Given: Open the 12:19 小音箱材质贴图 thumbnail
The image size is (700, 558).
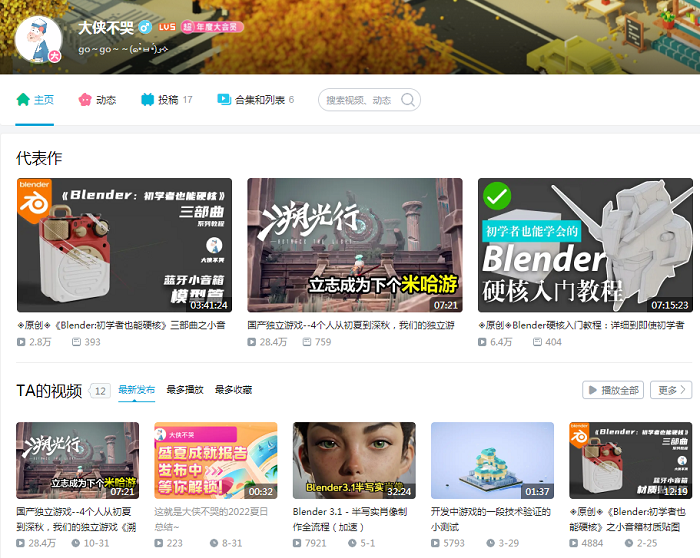Looking at the screenshot, I should (x=631, y=460).
